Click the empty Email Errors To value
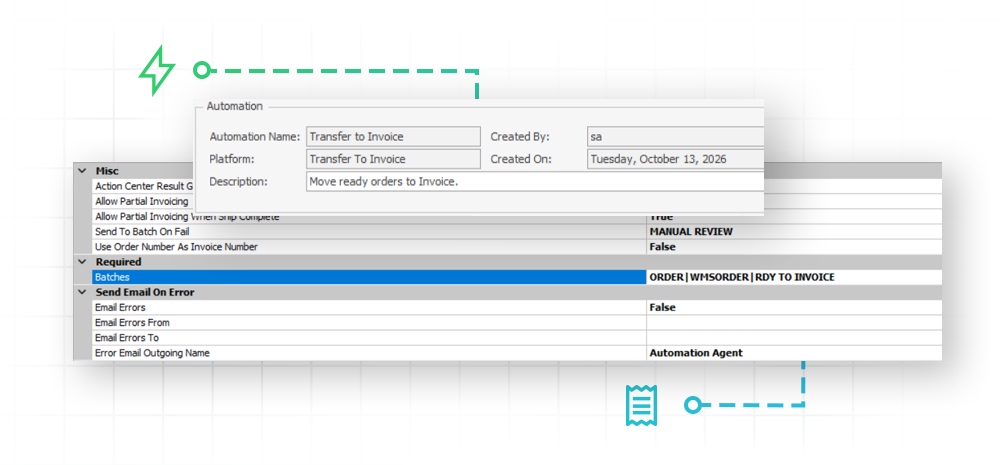Screen dimensions: 1000x465 point(794,338)
